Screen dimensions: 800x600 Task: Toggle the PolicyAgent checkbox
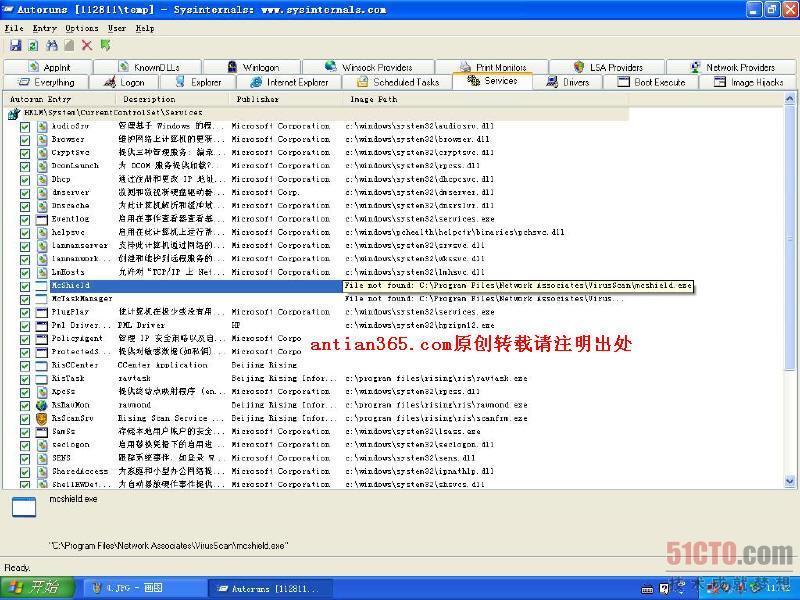pos(24,339)
